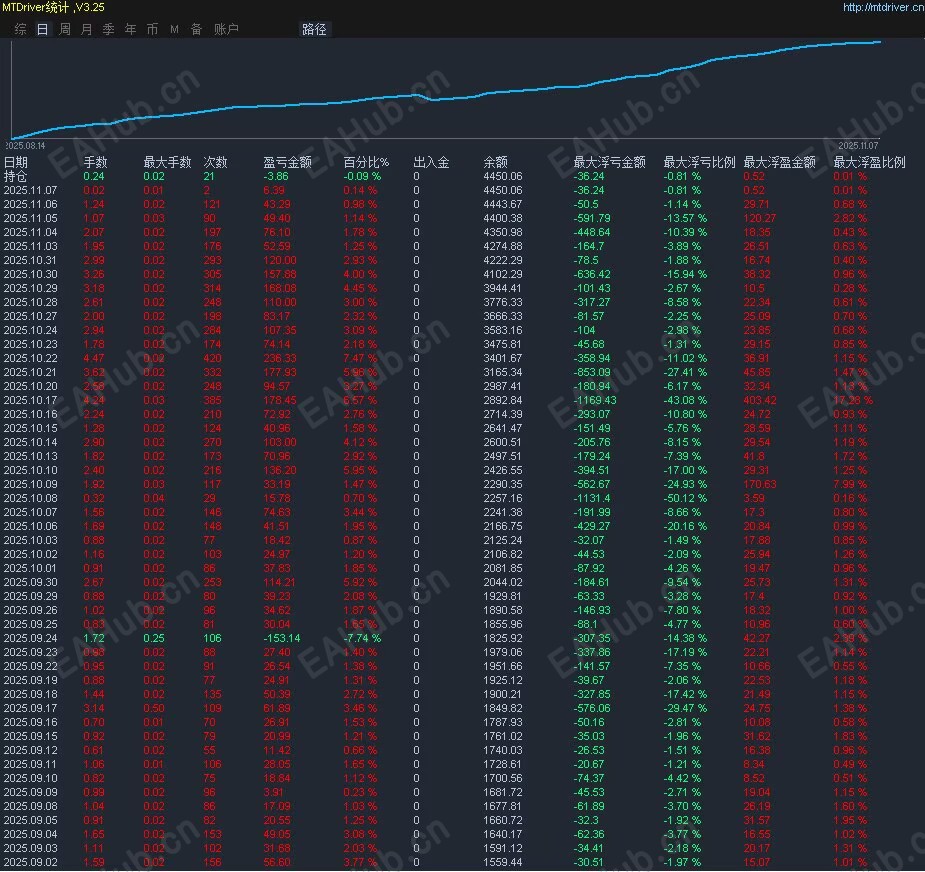Click balance value 1559.44
925x872 pixels.
coord(503,862)
